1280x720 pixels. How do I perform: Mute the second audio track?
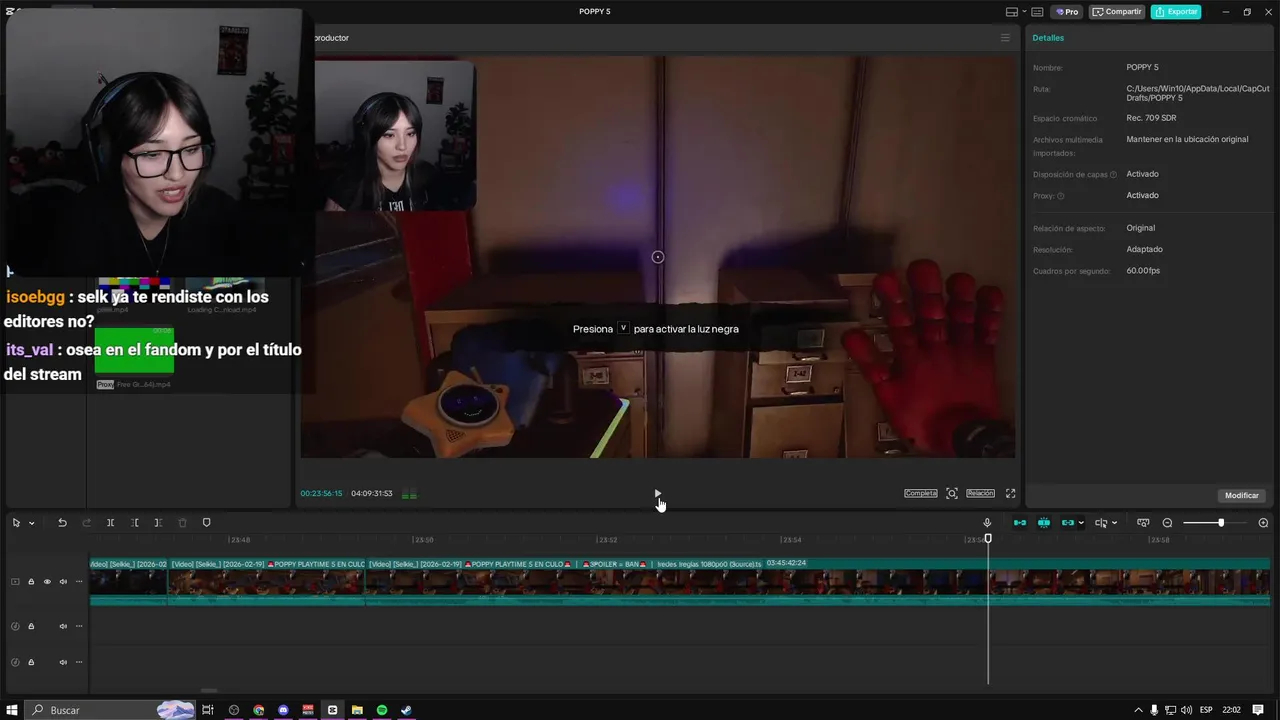click(x=63, y=662)
